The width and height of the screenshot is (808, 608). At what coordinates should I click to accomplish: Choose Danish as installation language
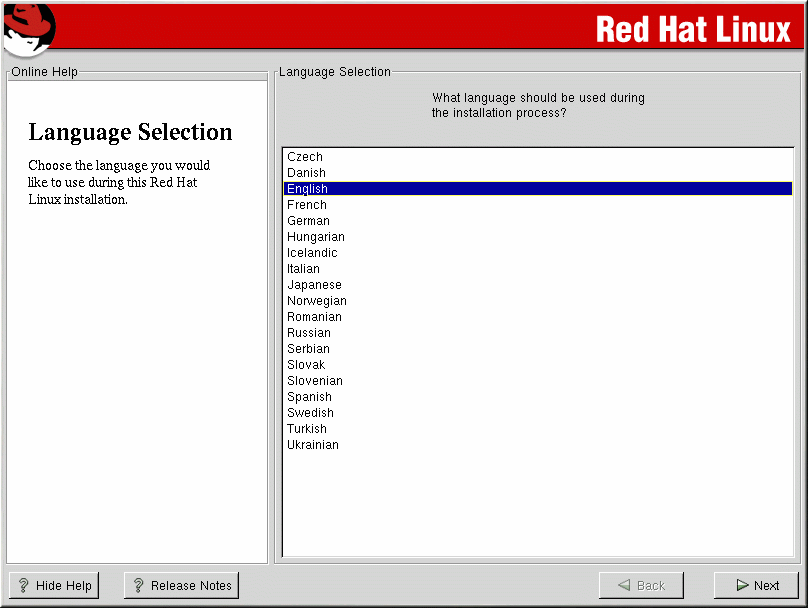306,173
